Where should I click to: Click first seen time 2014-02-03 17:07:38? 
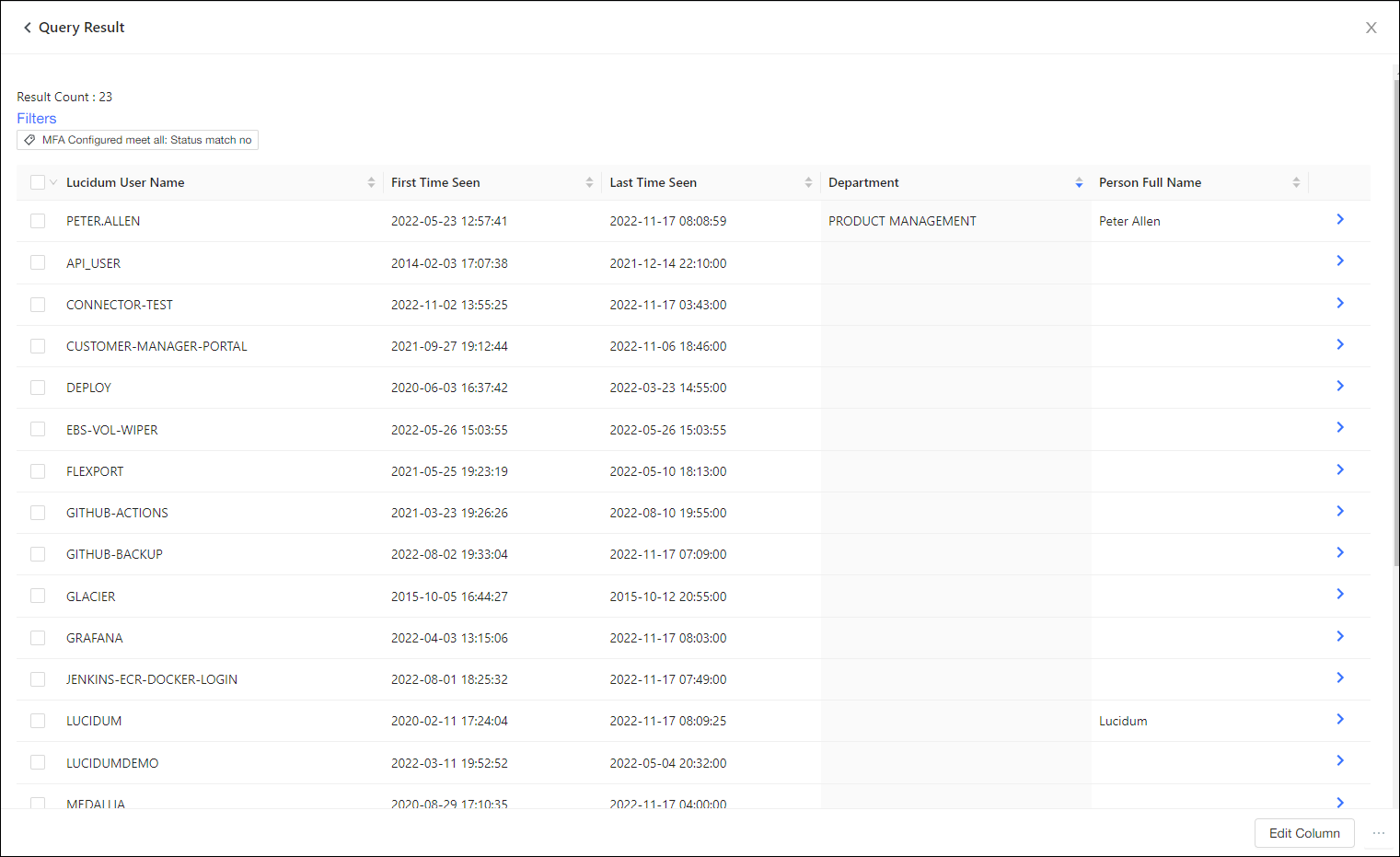tap(449, 262)
